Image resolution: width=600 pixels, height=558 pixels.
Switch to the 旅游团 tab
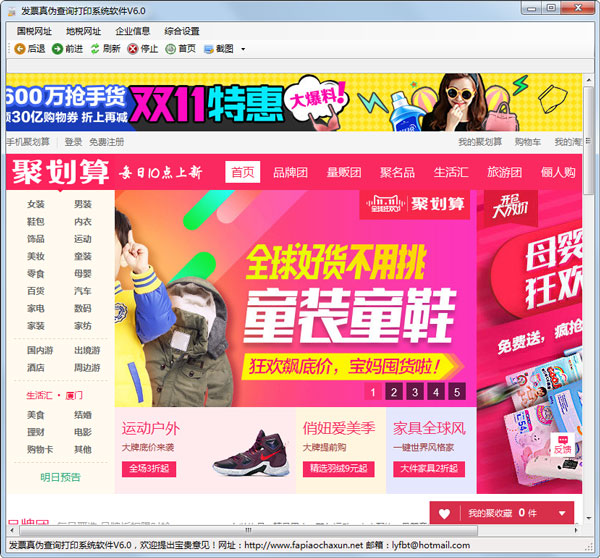tap(504, 173)
